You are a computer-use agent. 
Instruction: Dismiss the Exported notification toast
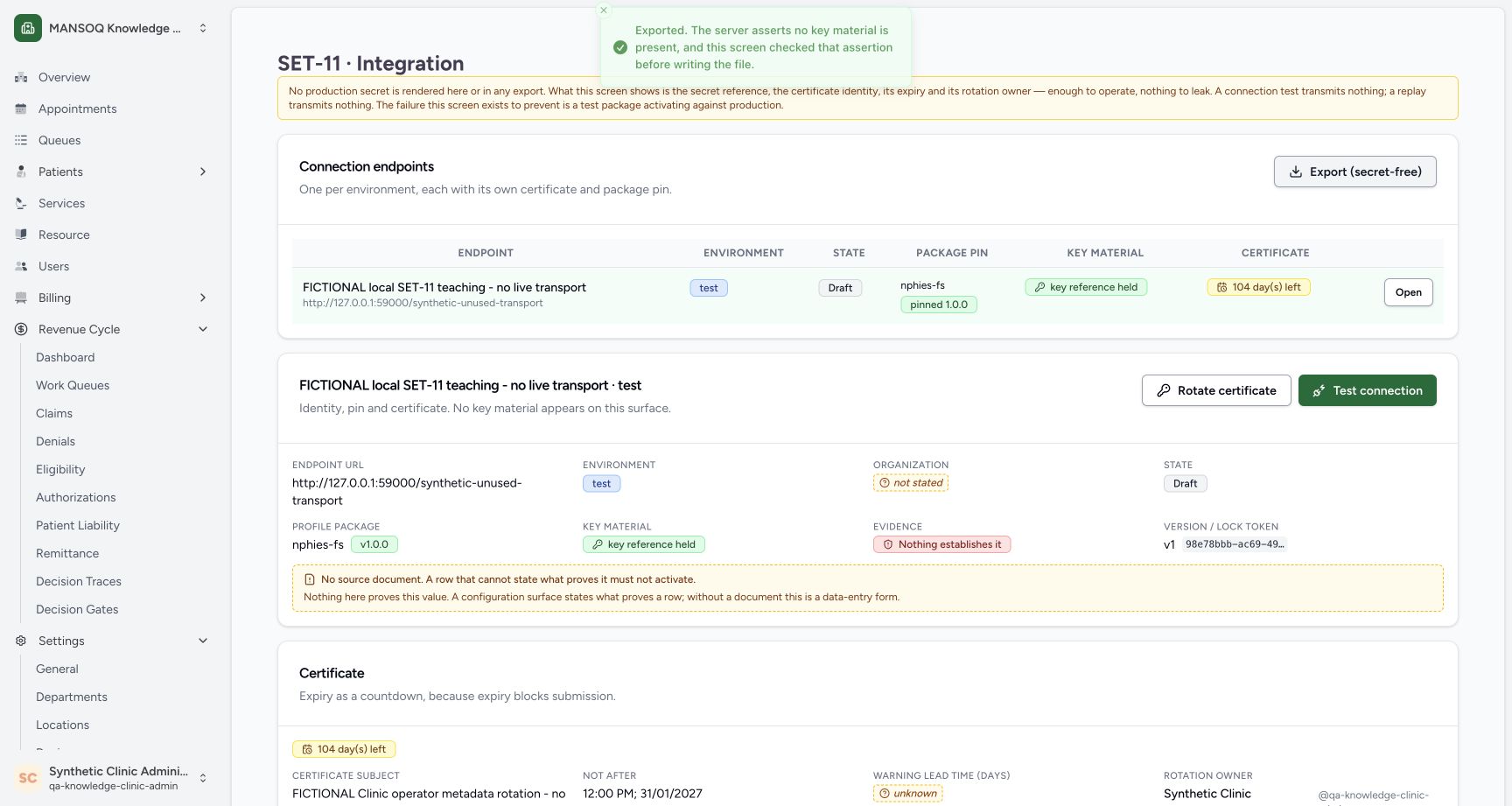603,11
